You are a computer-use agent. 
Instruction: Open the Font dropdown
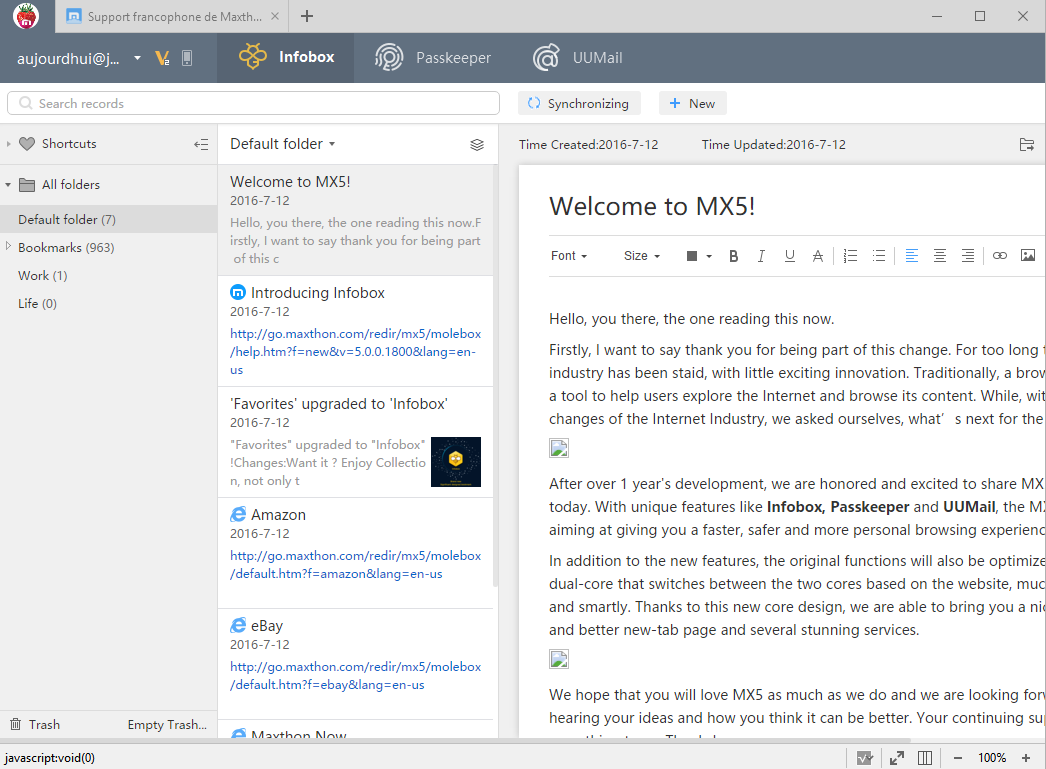click(569, 255)
